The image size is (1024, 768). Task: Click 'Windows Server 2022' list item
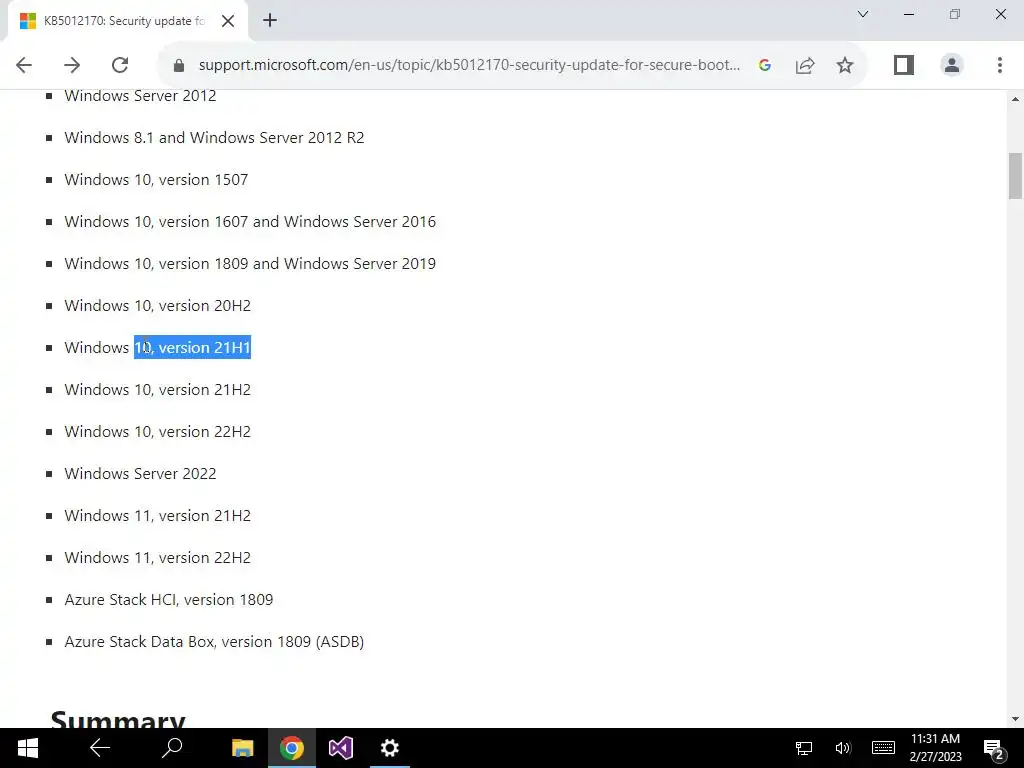point(140,473)
